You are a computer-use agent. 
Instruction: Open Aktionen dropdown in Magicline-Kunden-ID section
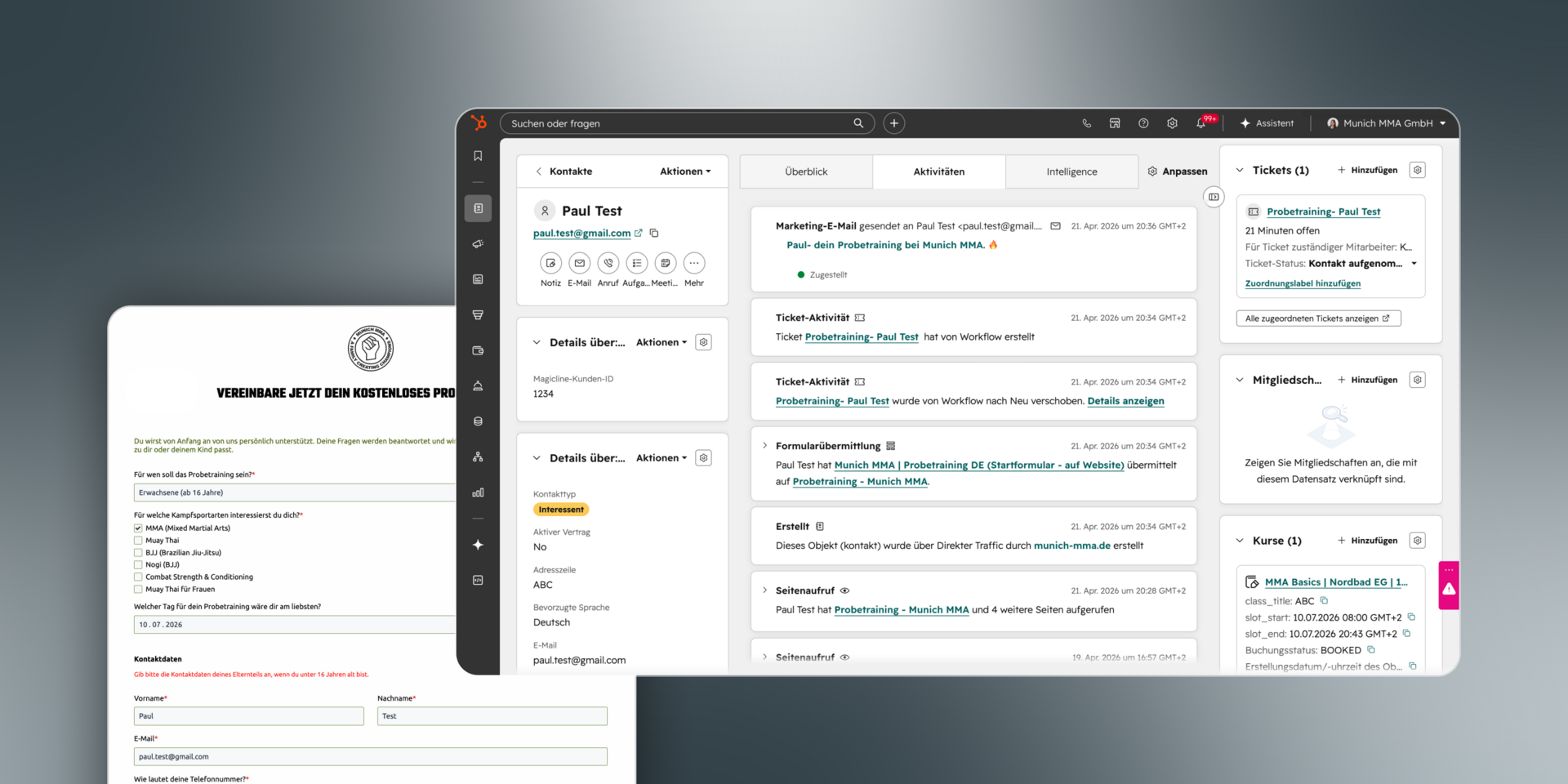pos(661,342)
